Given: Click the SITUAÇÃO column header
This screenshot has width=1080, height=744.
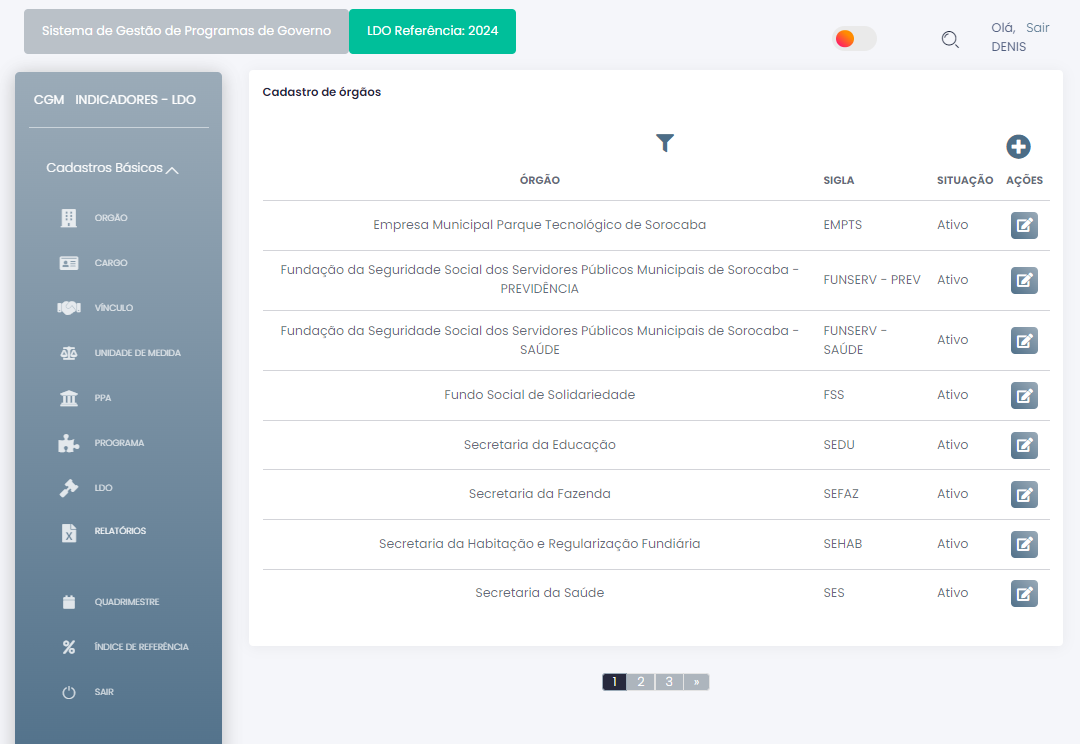Looking at the screenshot, I should click(964, 180).
